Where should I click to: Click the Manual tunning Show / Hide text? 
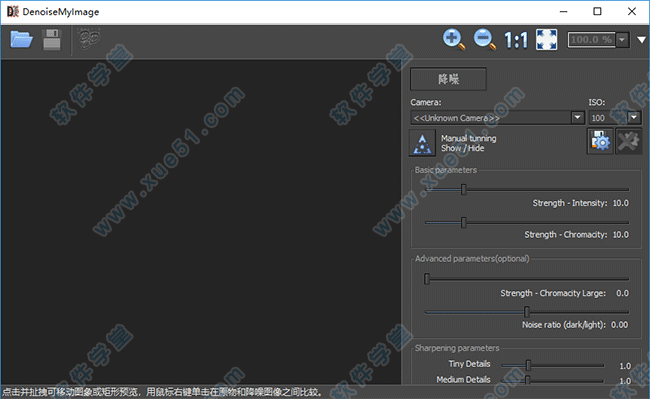coord(468,143)
